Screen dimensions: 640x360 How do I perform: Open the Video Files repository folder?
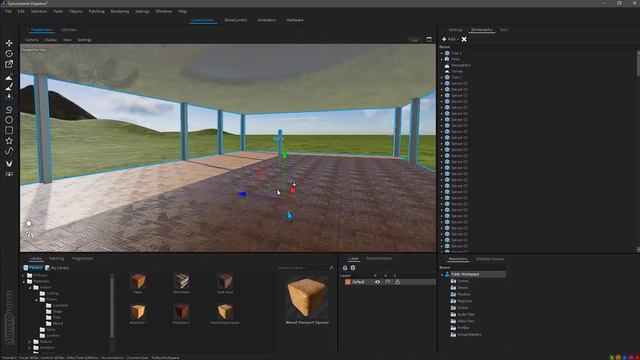[466, 321]
